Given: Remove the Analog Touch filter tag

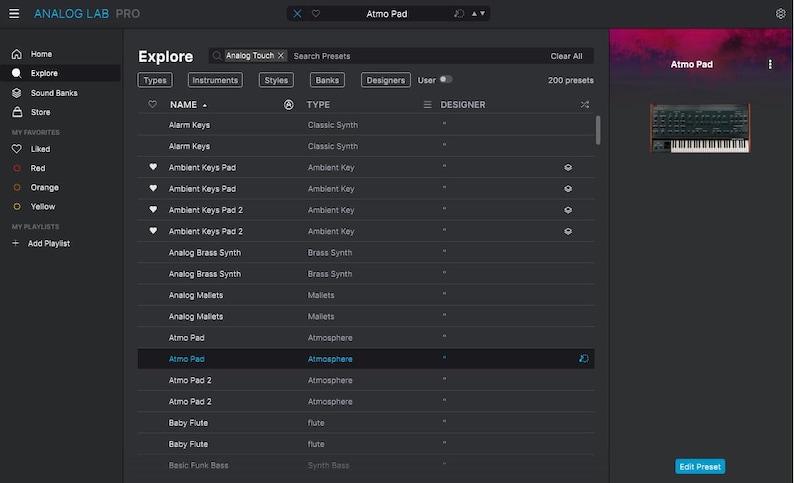Looking at the screenshot, I should click(281, 56).
